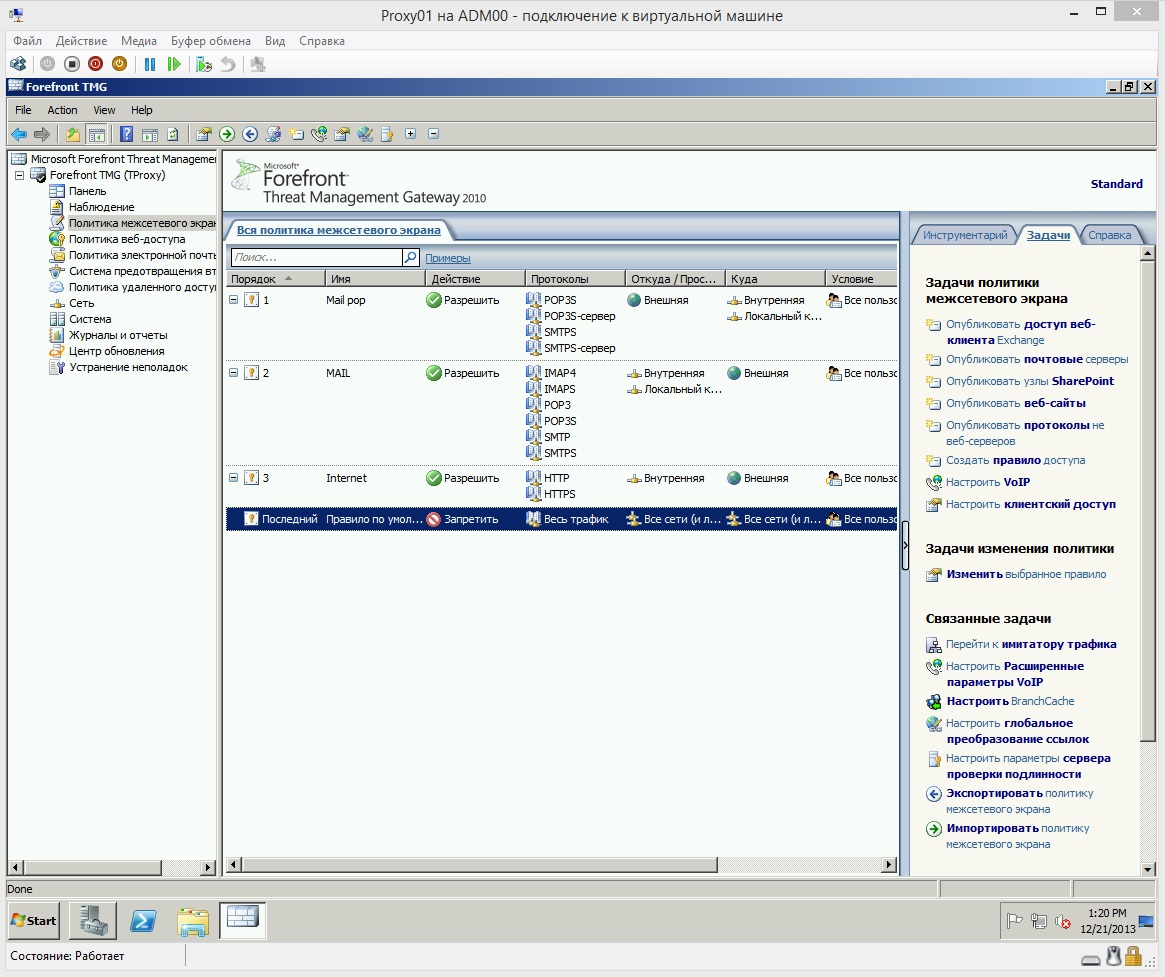Click Настроить BranchCache link
1166x977 pixels.
click(1010, 701)
